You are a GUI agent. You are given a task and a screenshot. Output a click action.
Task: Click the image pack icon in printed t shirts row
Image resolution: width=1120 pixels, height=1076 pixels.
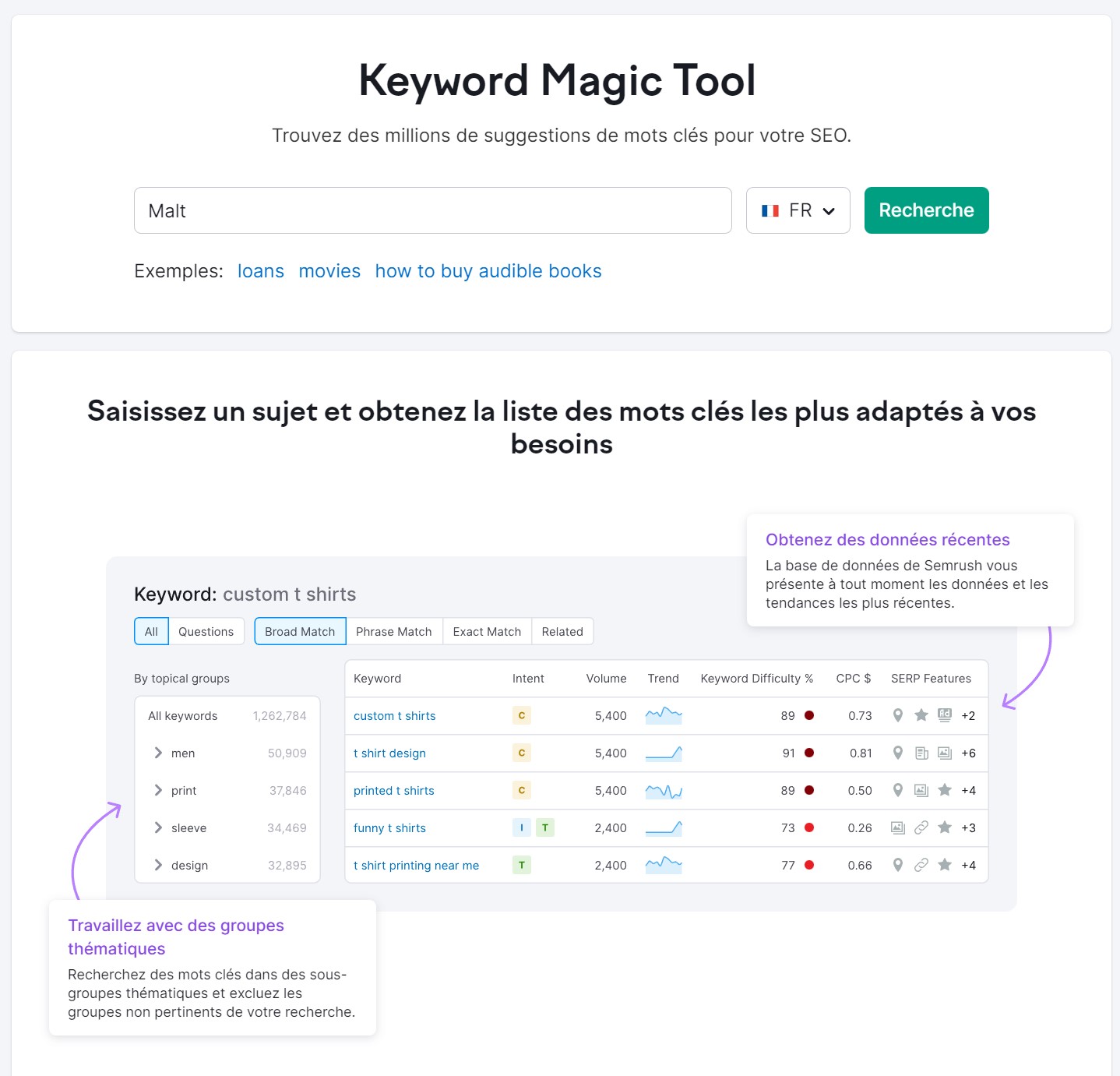(x=921, y=790)
